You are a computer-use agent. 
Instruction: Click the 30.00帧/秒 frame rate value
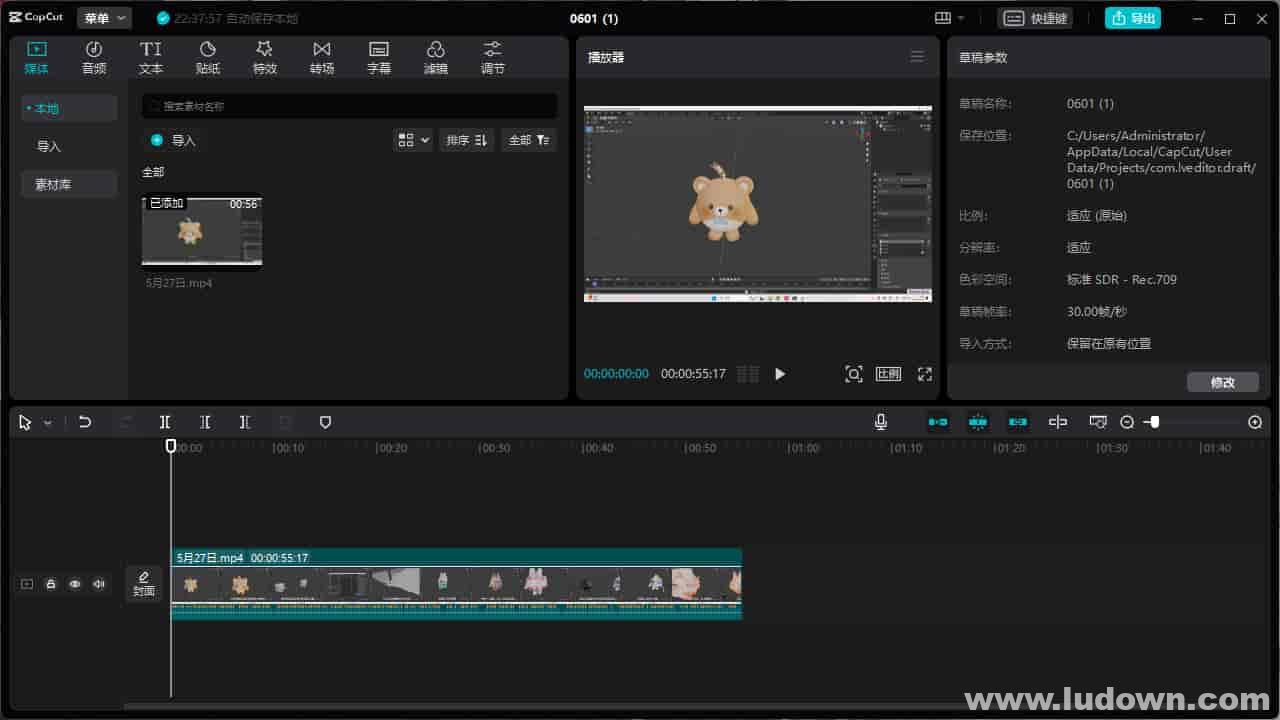[x=1097, y=312]
